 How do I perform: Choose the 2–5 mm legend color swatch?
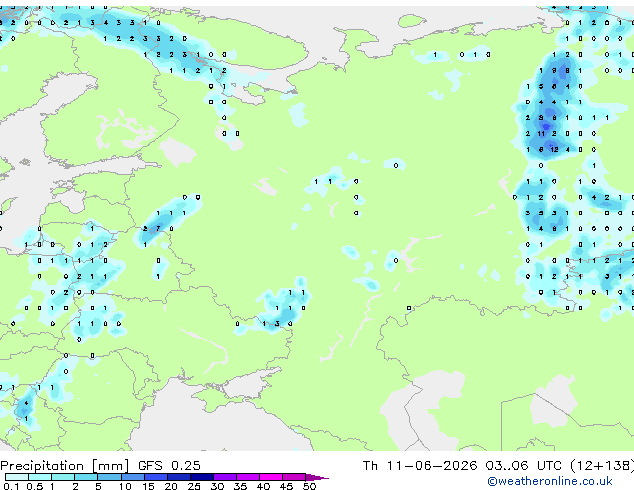pyautogui.click(x=86, y=477)
